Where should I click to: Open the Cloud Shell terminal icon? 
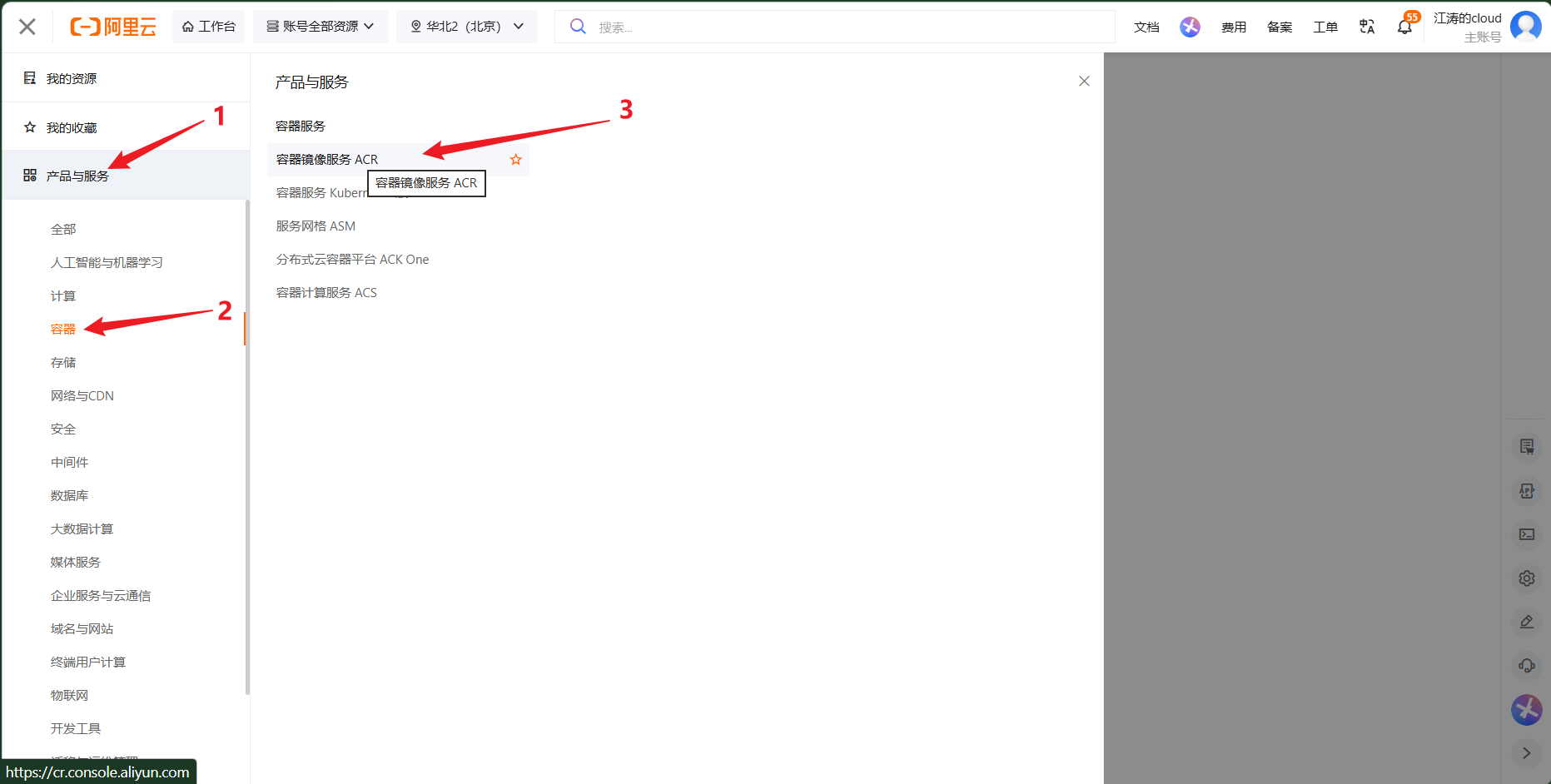pyautogui.click(x=1527, y=534)
